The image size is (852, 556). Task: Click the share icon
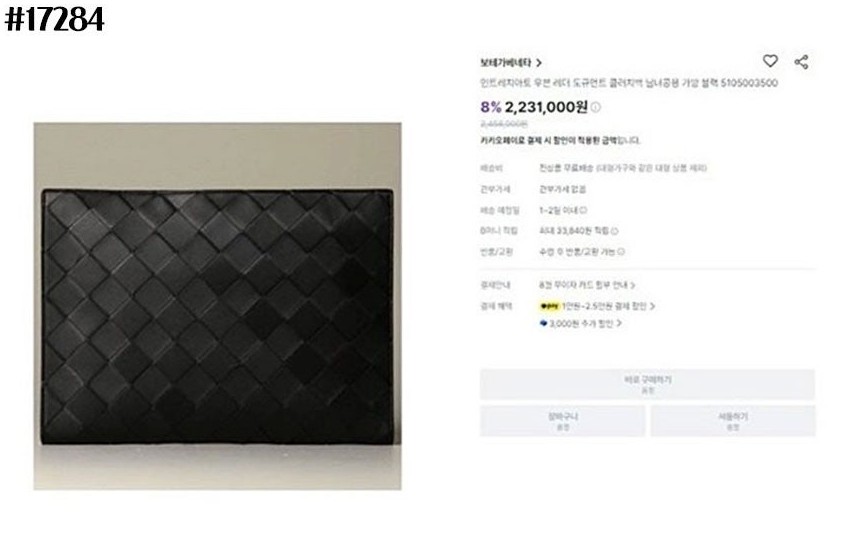801,61
